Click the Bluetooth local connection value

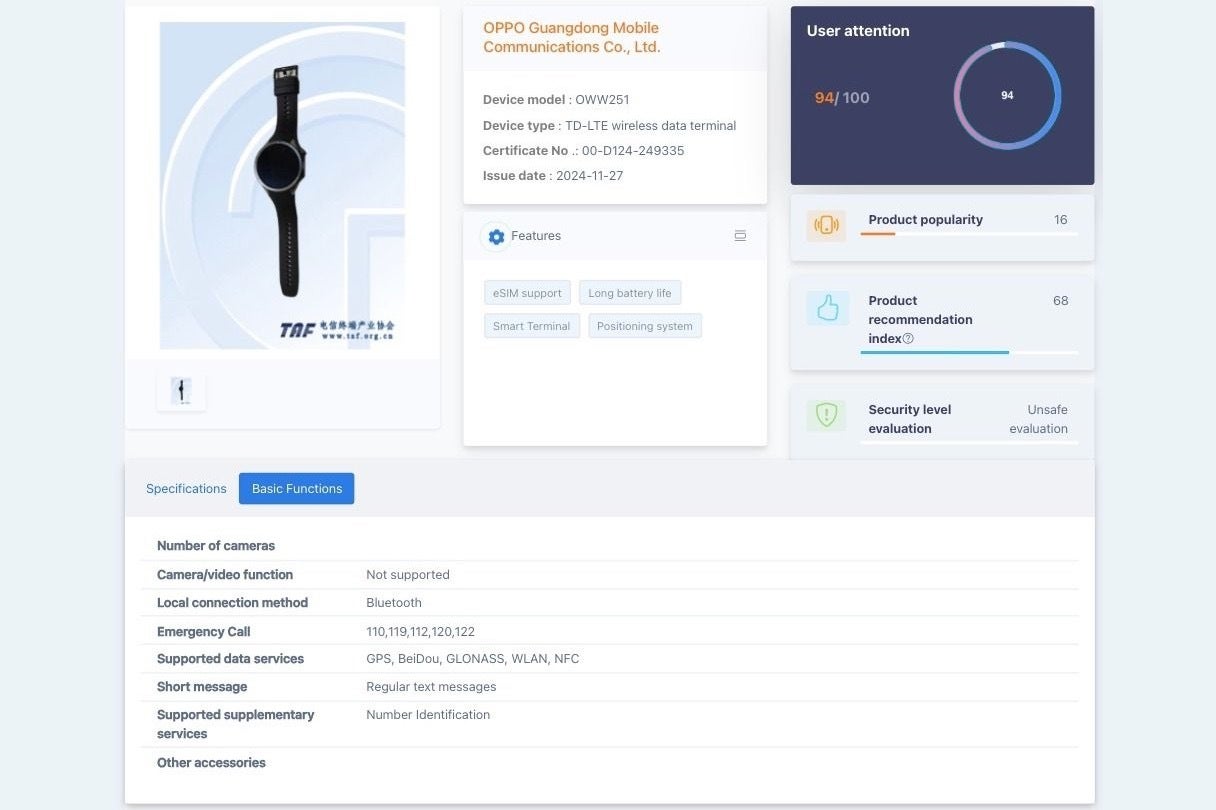[x=394, y=603]
